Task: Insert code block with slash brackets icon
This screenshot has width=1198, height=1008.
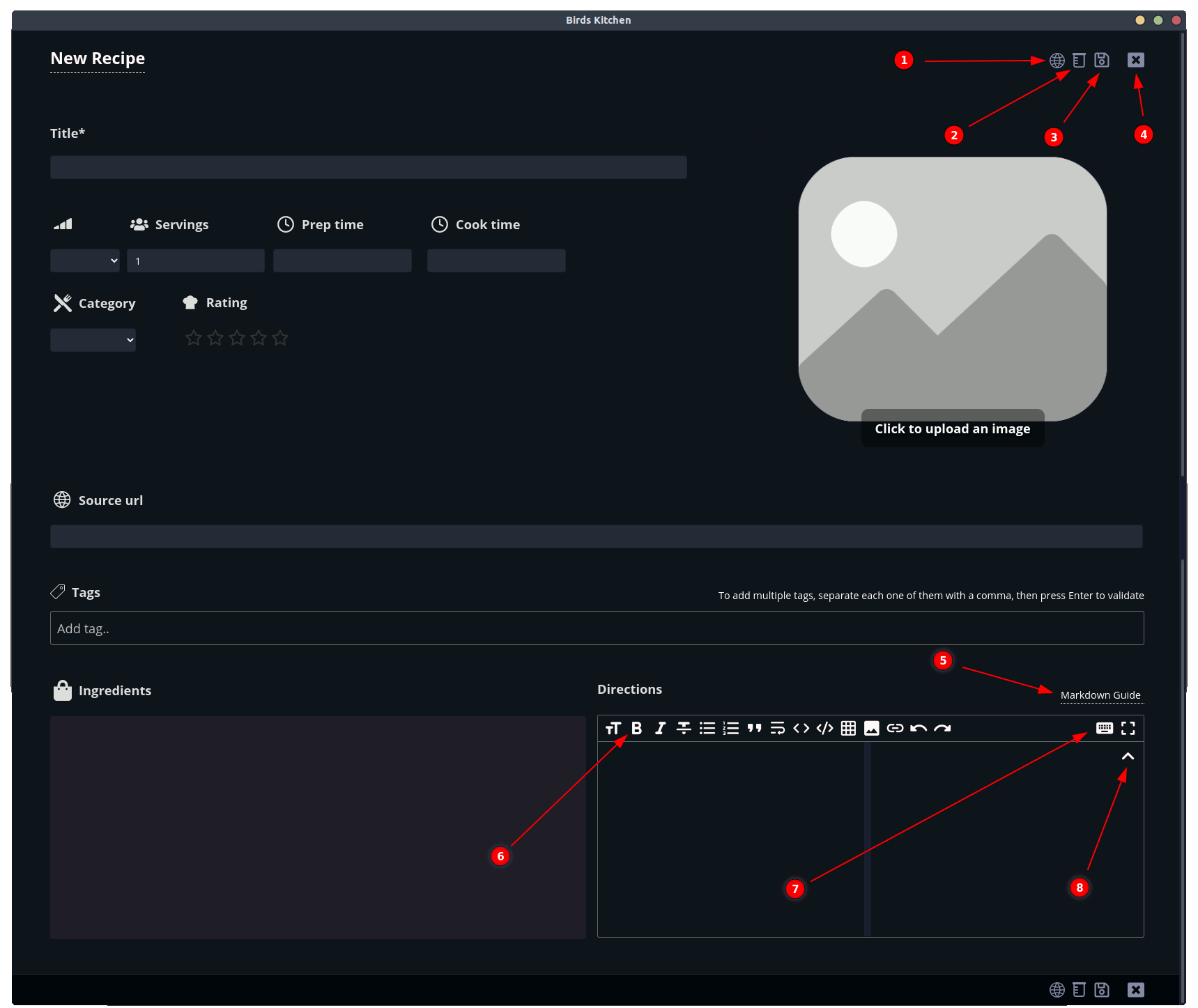Action: coord(825,729)
